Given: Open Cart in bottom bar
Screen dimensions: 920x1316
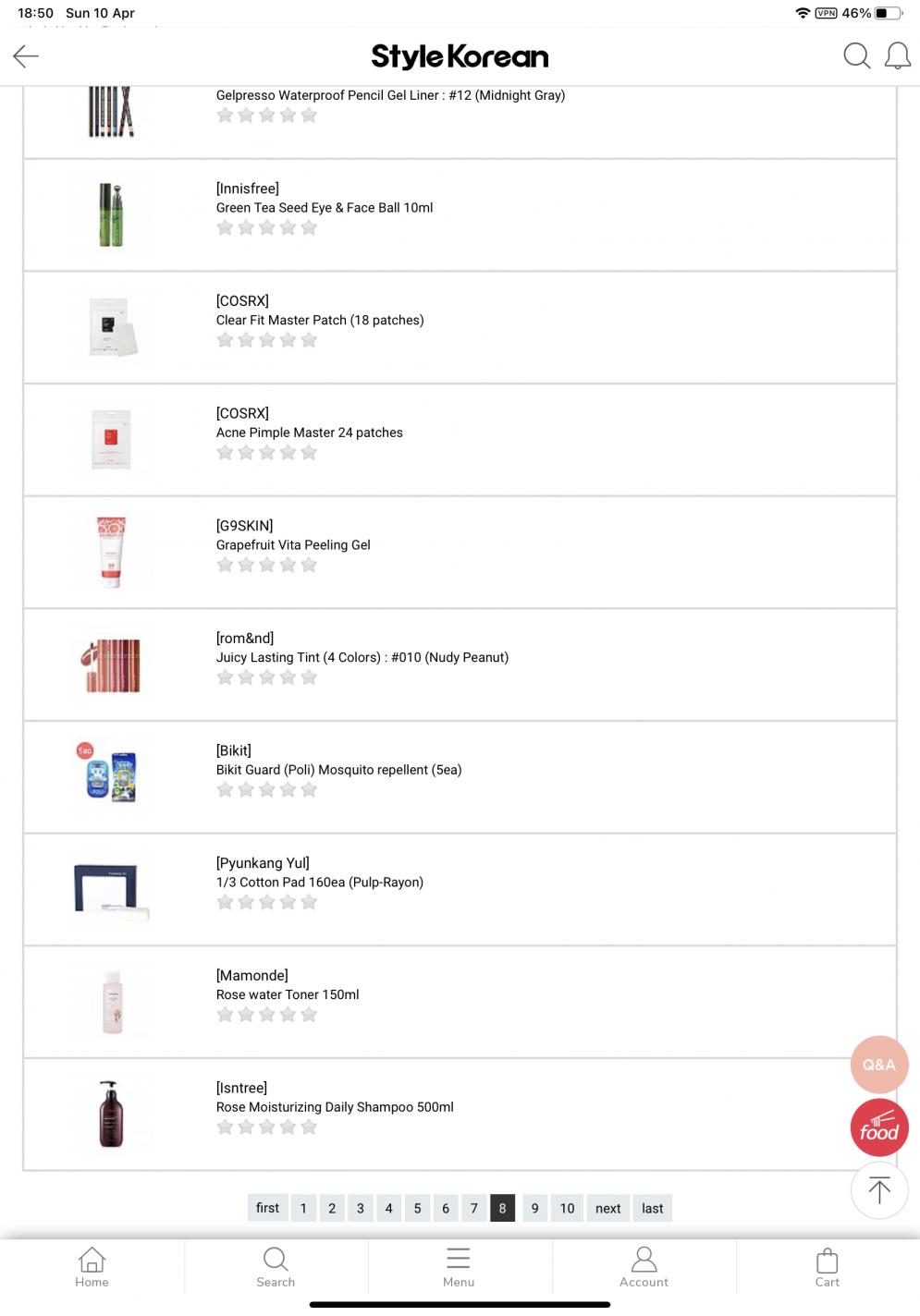Looking at the screenshot, I should click(x=827, y=1267).
